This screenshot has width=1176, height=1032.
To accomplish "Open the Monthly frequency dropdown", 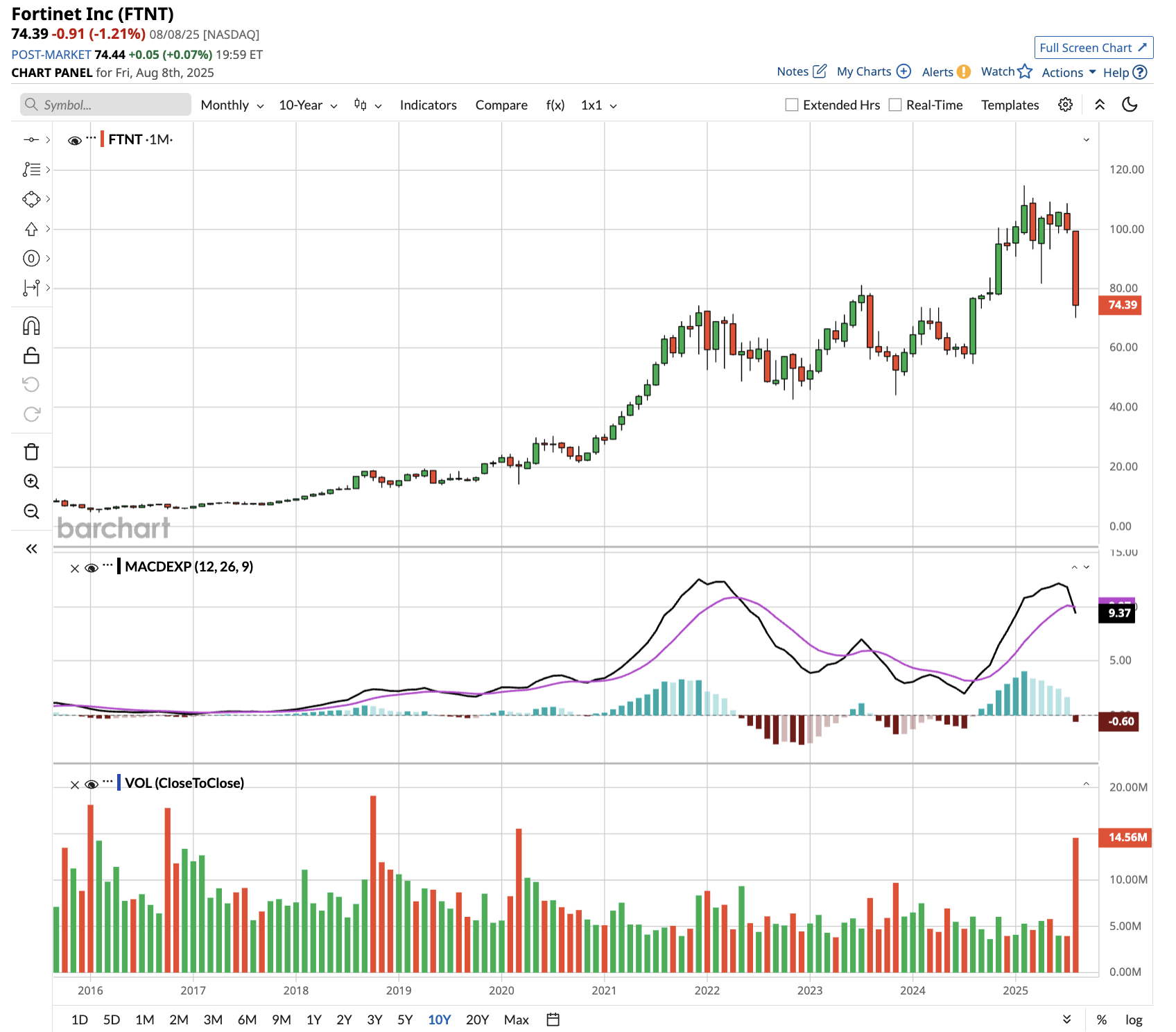I will pos(232,105).
